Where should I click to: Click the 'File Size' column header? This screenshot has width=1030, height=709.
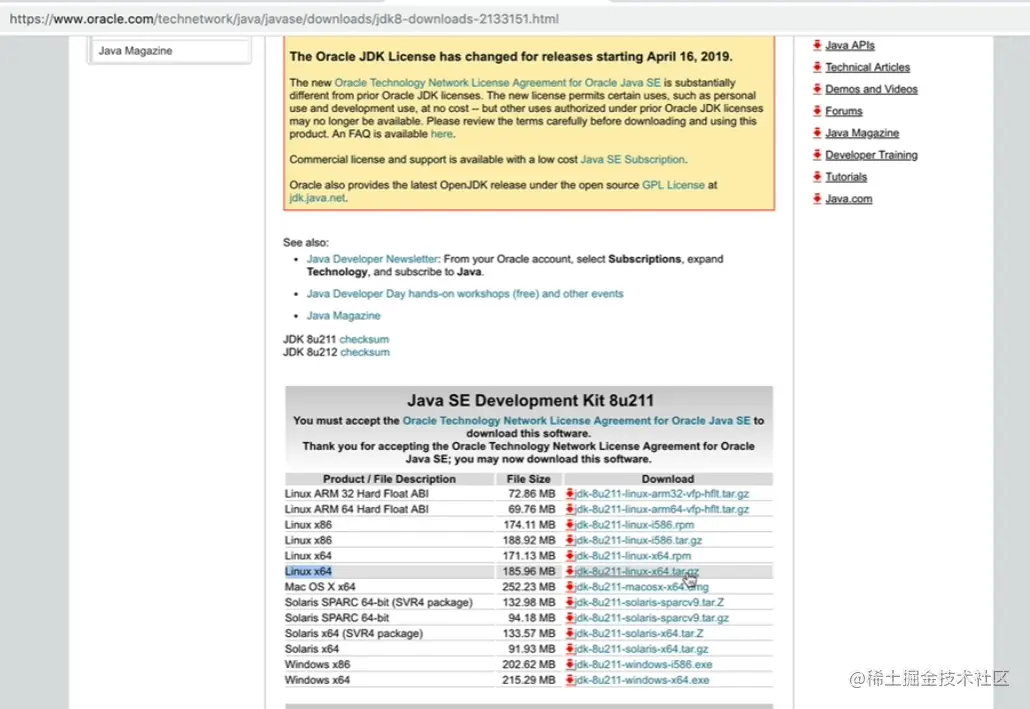(x=529, y=479)
